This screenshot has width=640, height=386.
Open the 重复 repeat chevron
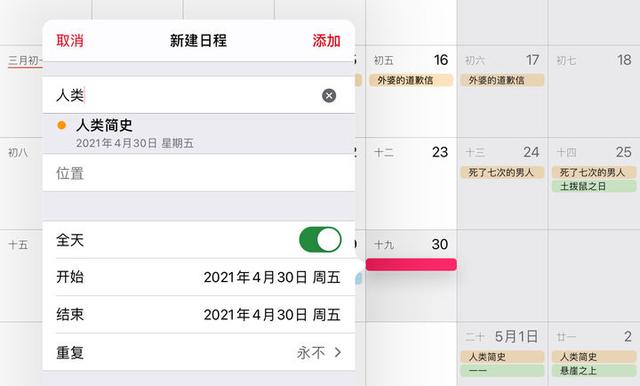(x=338, y=352)
